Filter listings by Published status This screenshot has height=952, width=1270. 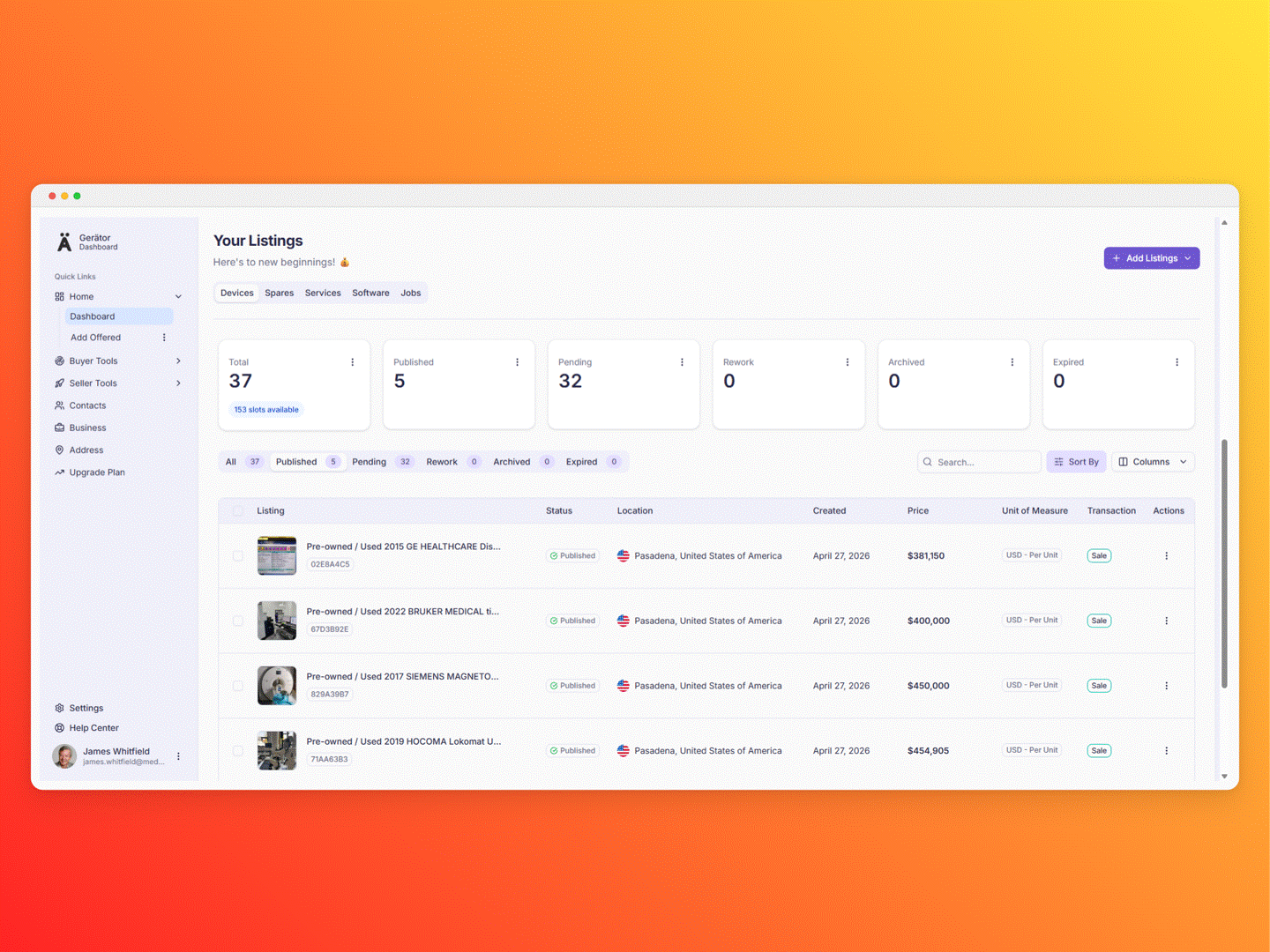pos(307,462)
